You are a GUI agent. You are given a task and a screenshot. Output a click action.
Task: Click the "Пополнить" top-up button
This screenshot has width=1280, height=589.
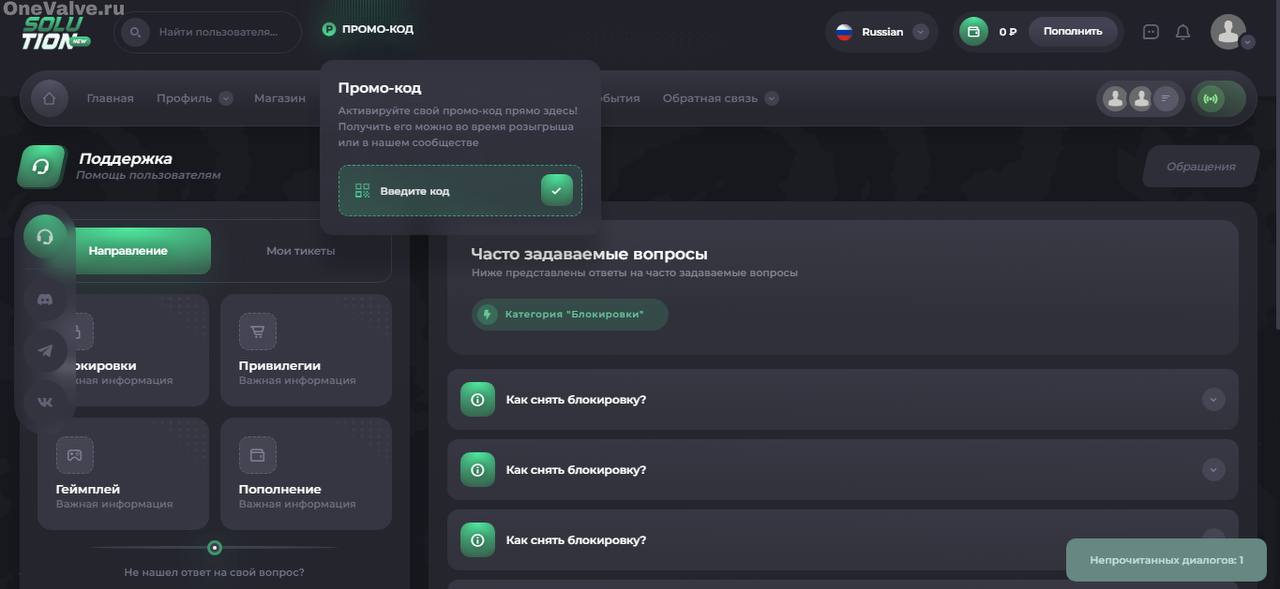pos(1072,31)
